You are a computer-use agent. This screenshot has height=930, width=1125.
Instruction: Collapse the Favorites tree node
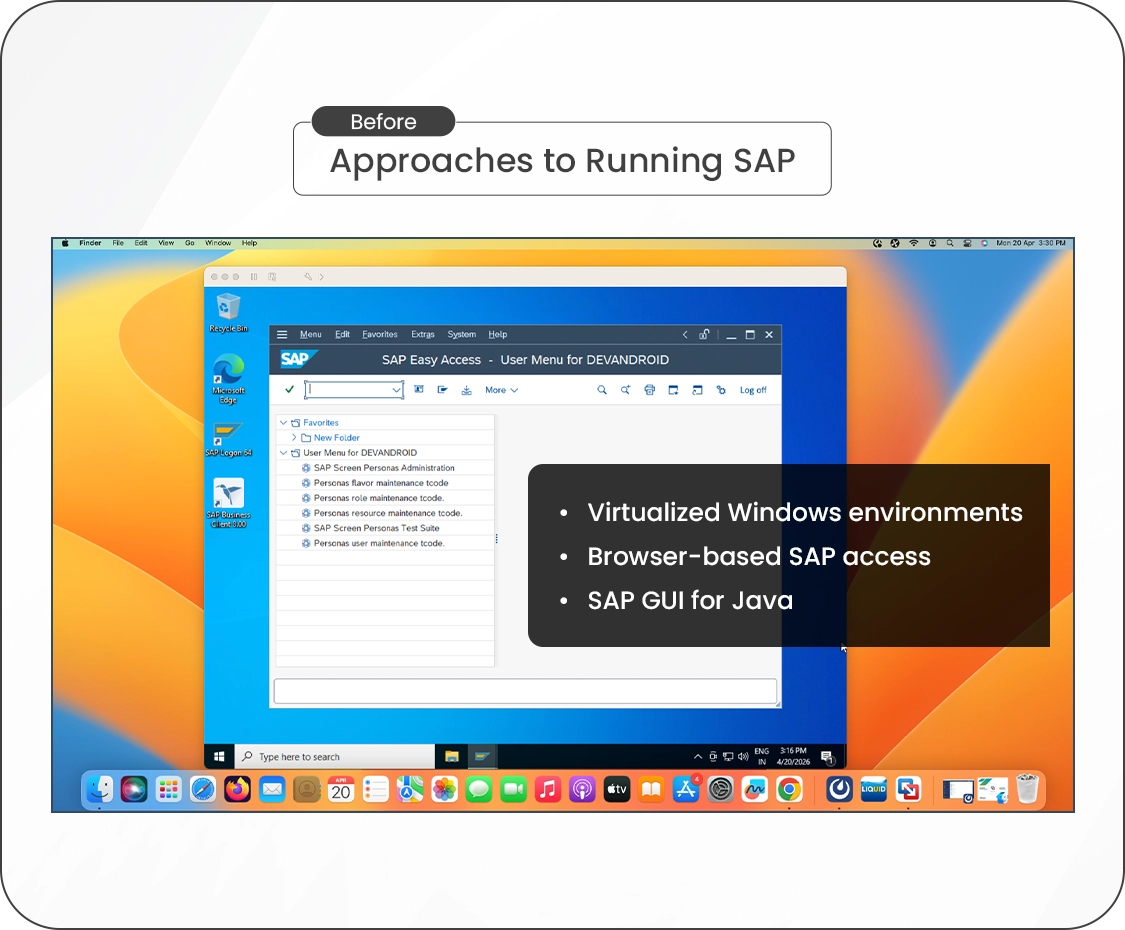pos(283,423)
